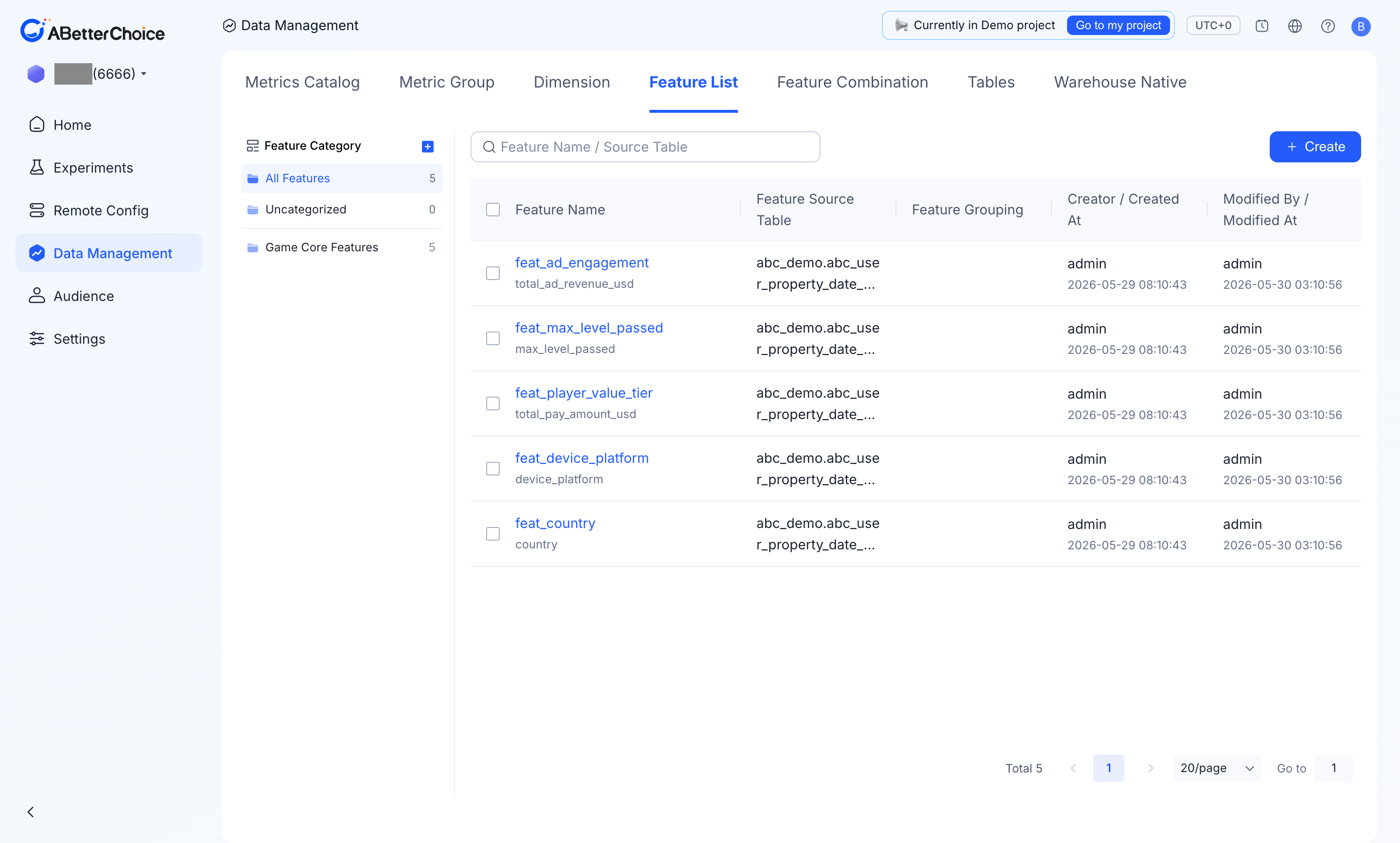Click the Modified By / Modified At column header
Image resolution: width=1400 pixels, height=843 pixels.
pyautogui.click(x=1265, y=210)
